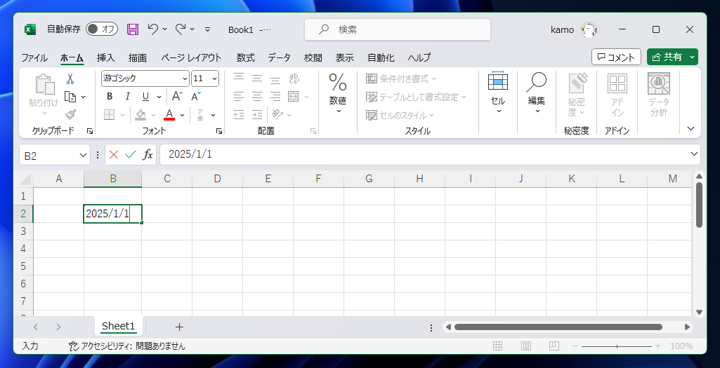
Task: Open the フォント group dialog launcher
Action: coord(219,131)
